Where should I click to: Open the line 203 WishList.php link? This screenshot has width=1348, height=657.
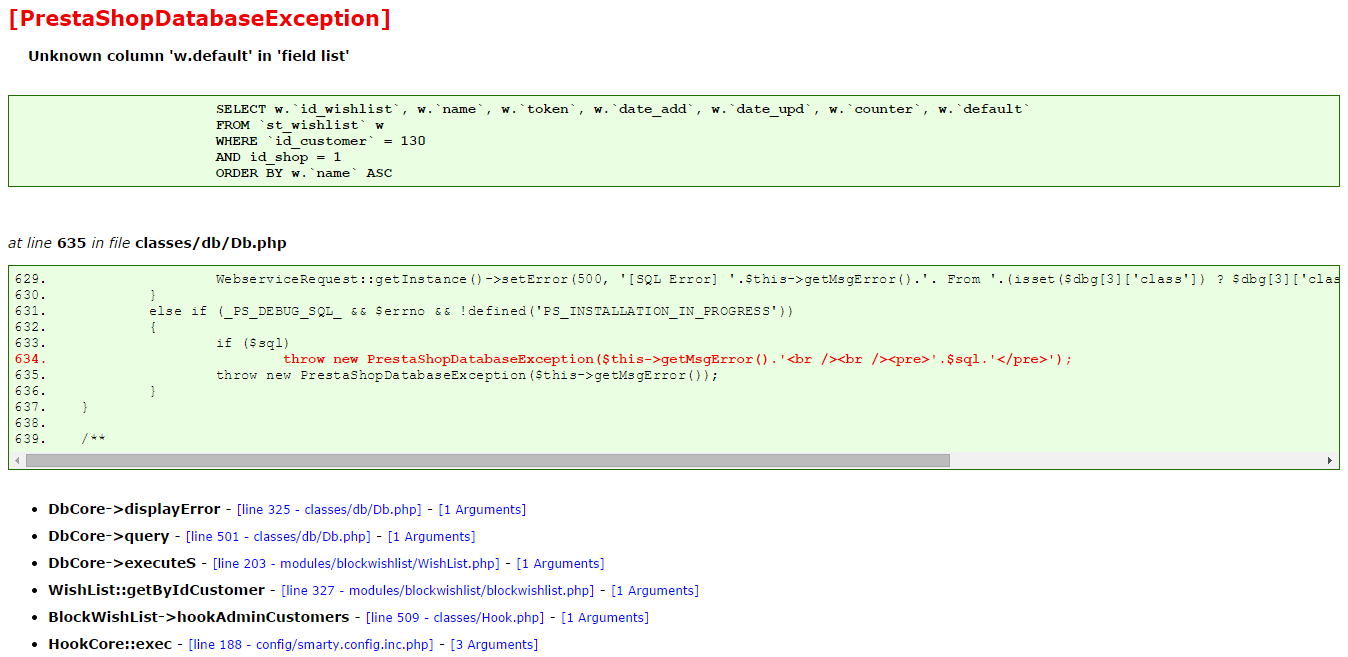[356, 563]
